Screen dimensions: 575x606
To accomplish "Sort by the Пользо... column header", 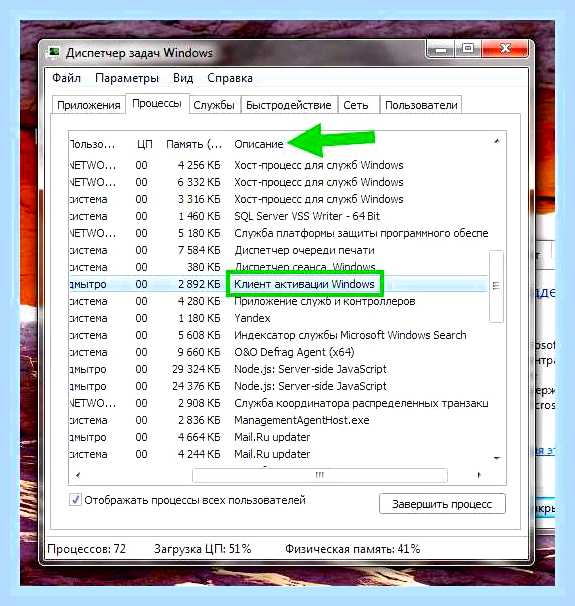I will [x=92, y=144].
